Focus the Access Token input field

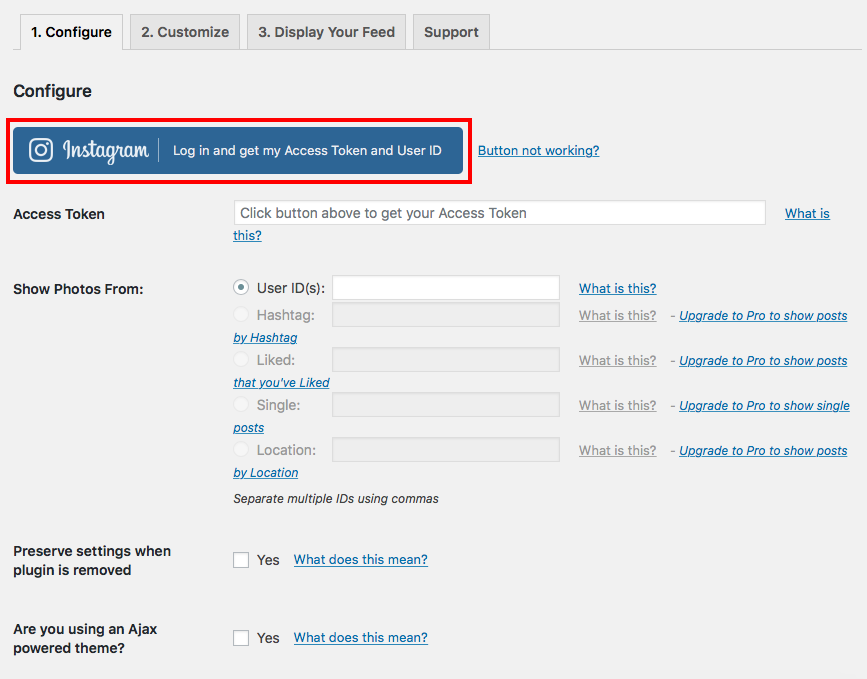[500, 213]
